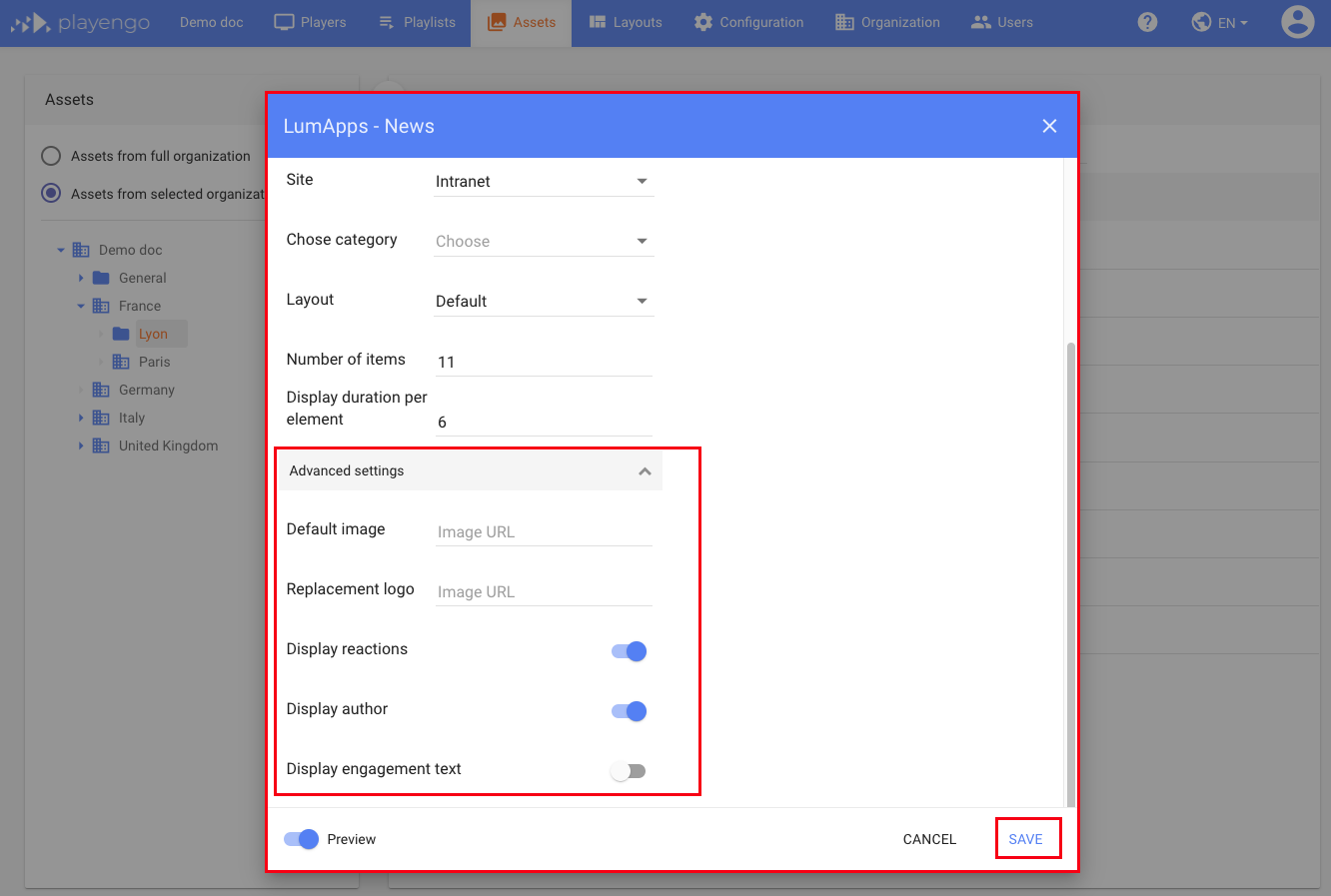This screenshot has width=1331, height=896.
Task: Click the Demo doc organization icon in tree
Action: (81, 250)
